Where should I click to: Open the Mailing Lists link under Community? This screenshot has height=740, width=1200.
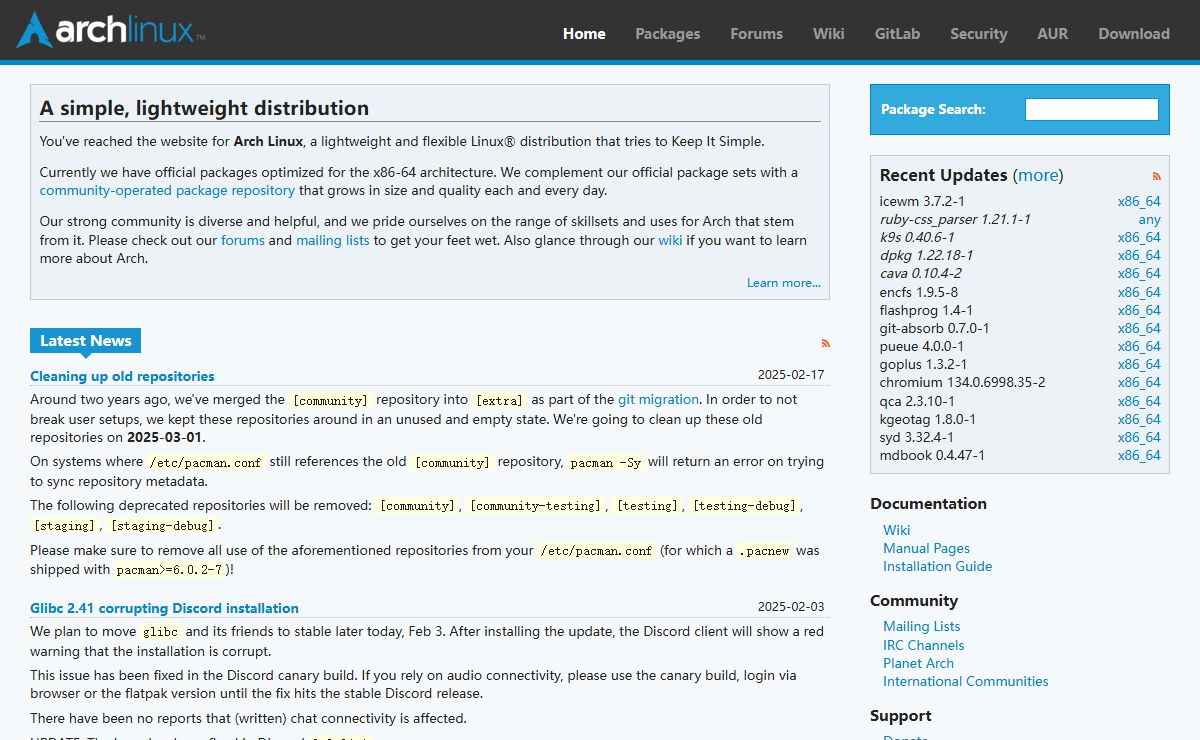click(x=921, y=626)
